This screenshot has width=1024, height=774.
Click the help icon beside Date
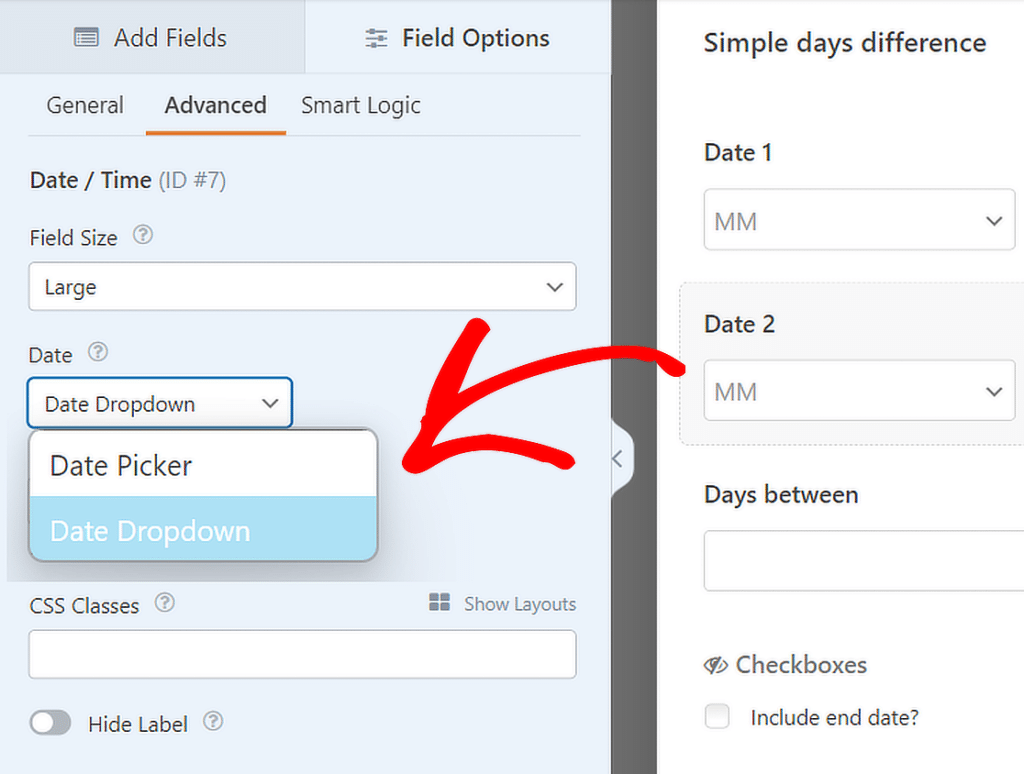pos(98,353)
